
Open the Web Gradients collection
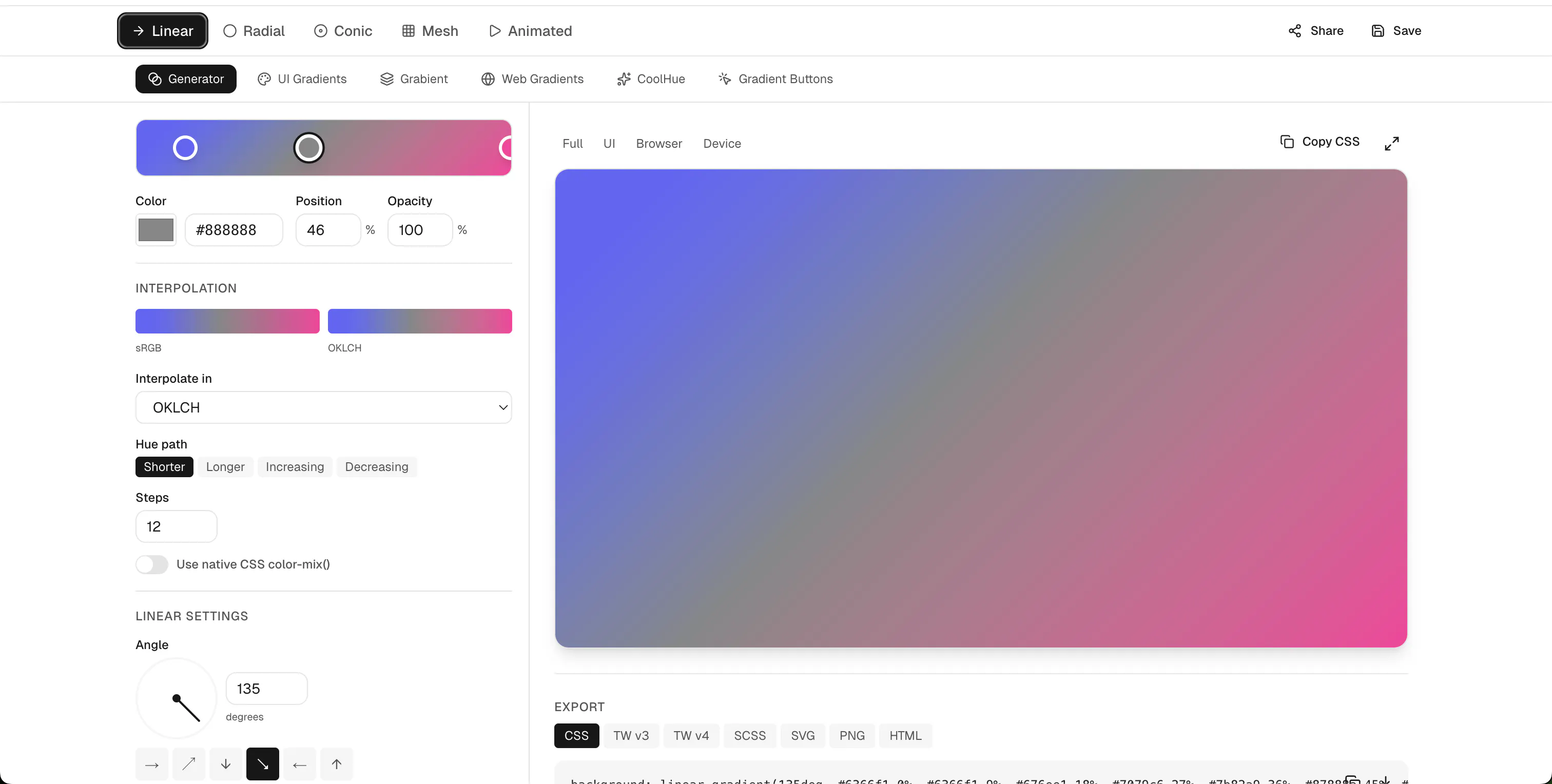click(533, 79)
